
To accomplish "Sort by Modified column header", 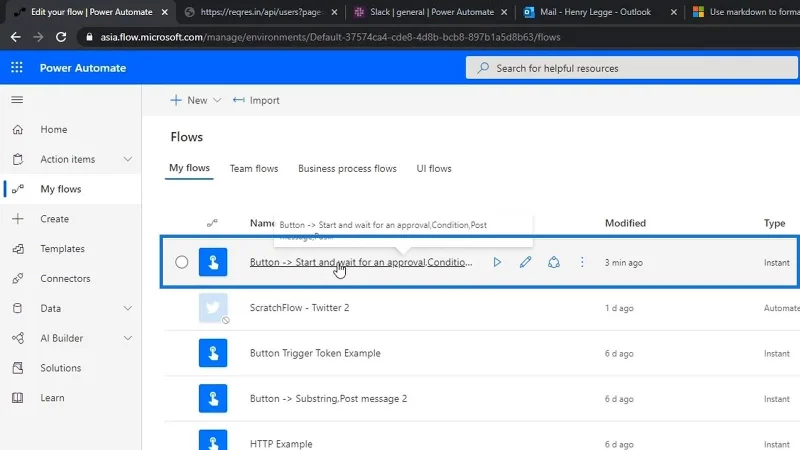I will click(625, 223).
